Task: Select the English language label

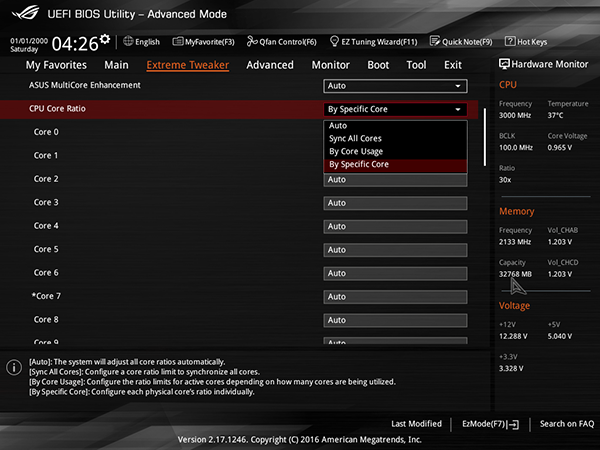Action: point(147,42)
